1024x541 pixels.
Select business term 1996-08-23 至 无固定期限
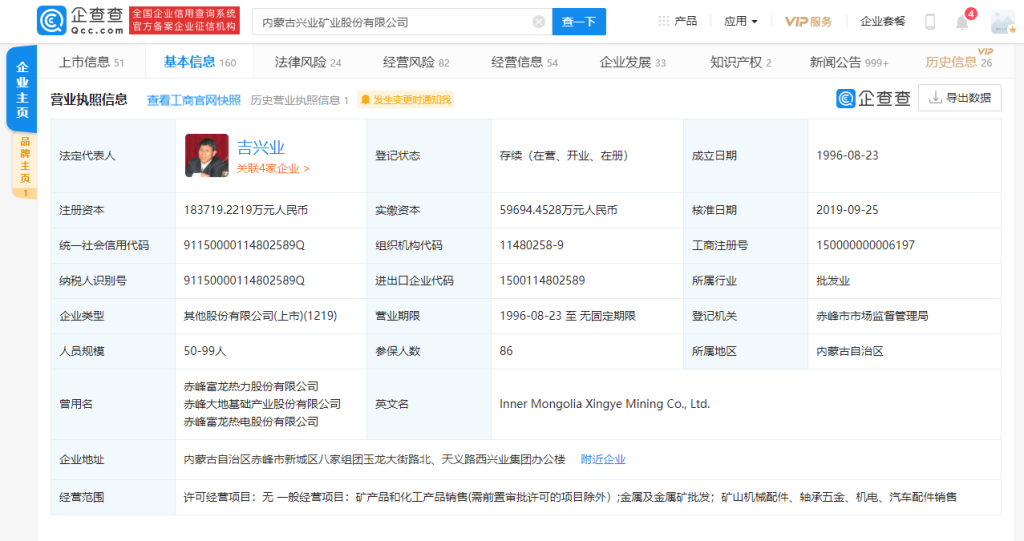[568, 316]
